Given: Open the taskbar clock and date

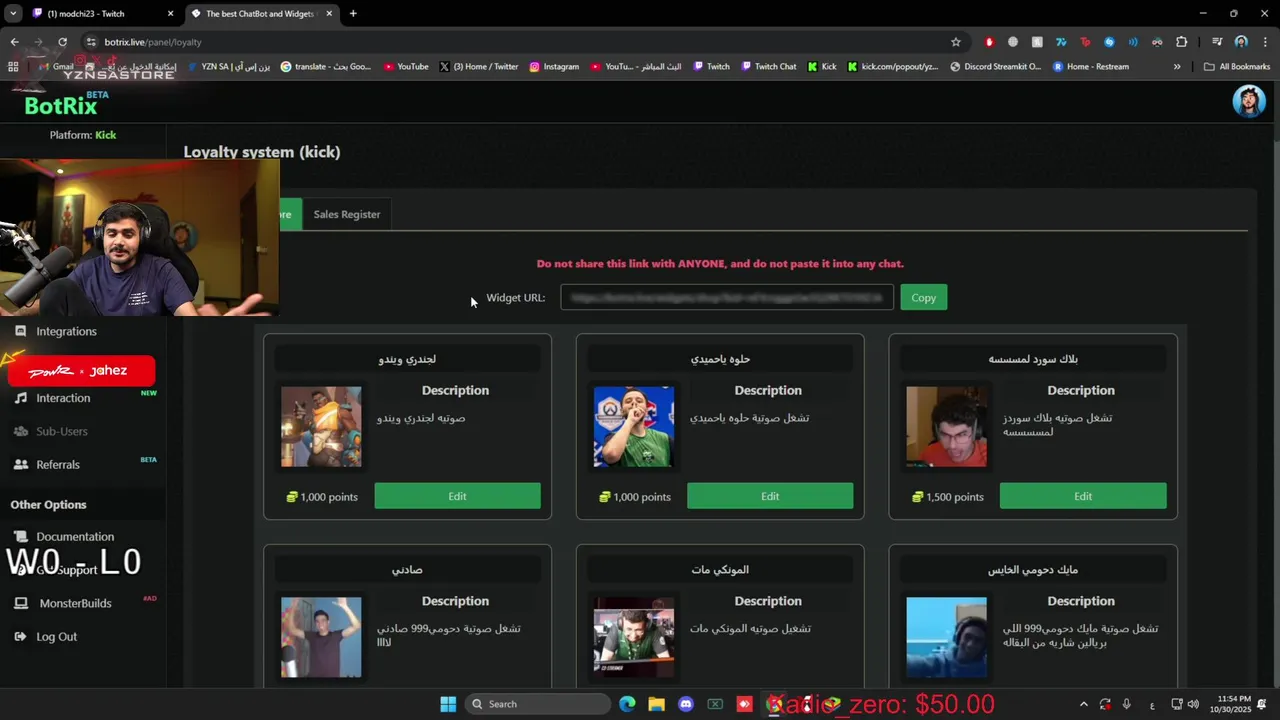Looking at the screenshot, I should 1230,704.
